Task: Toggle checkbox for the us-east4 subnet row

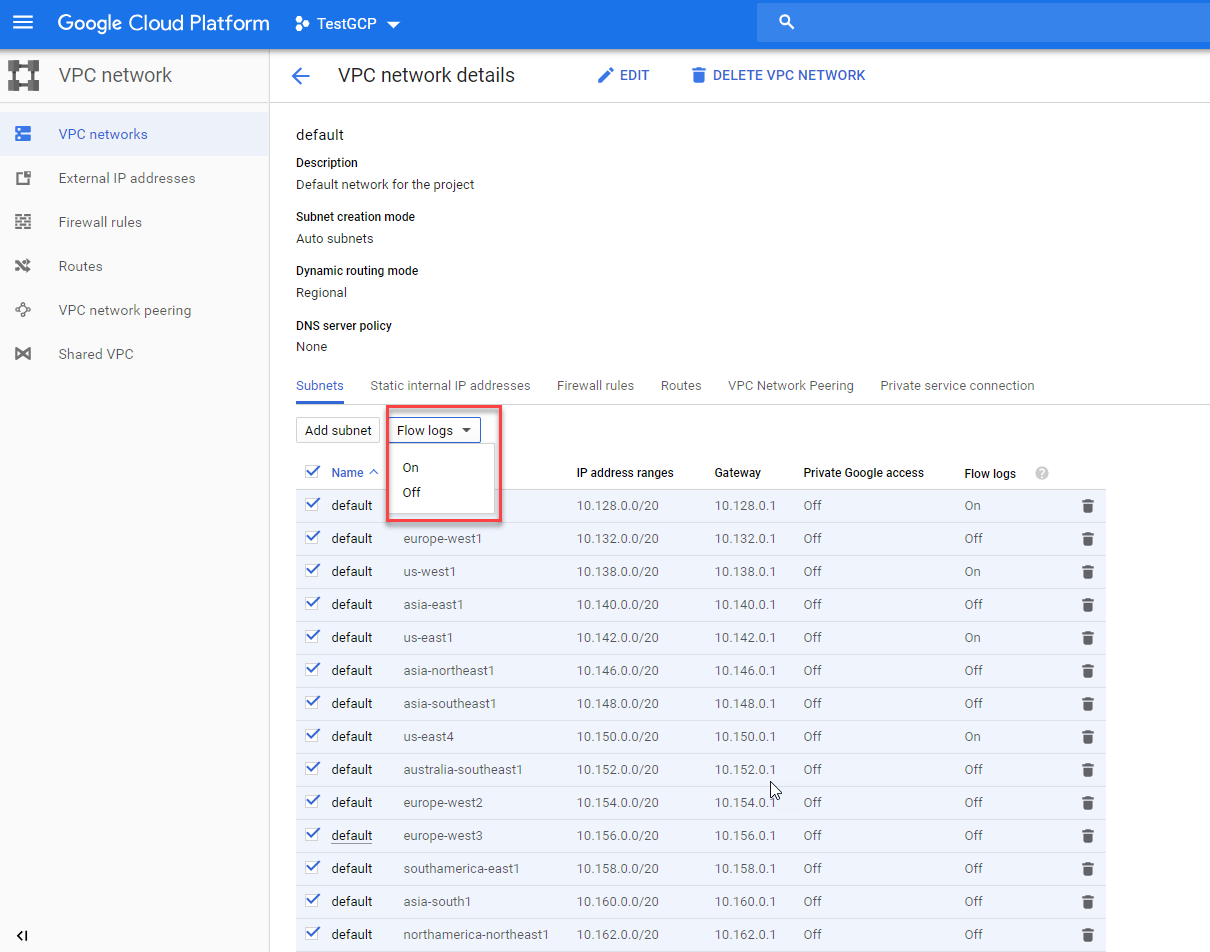Action: (x=312, y=735)
